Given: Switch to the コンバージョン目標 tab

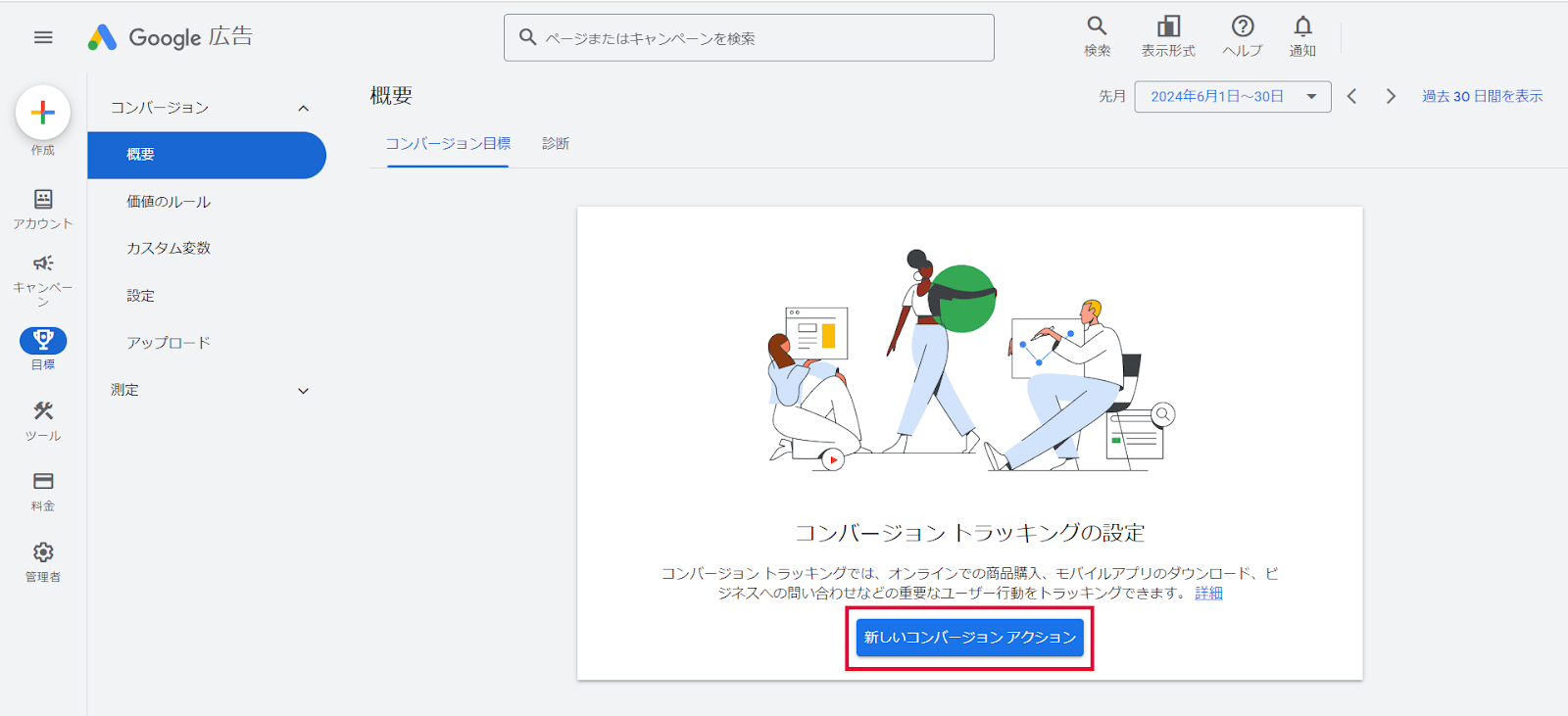Looking at the screenshot, I should click(448, 144).
